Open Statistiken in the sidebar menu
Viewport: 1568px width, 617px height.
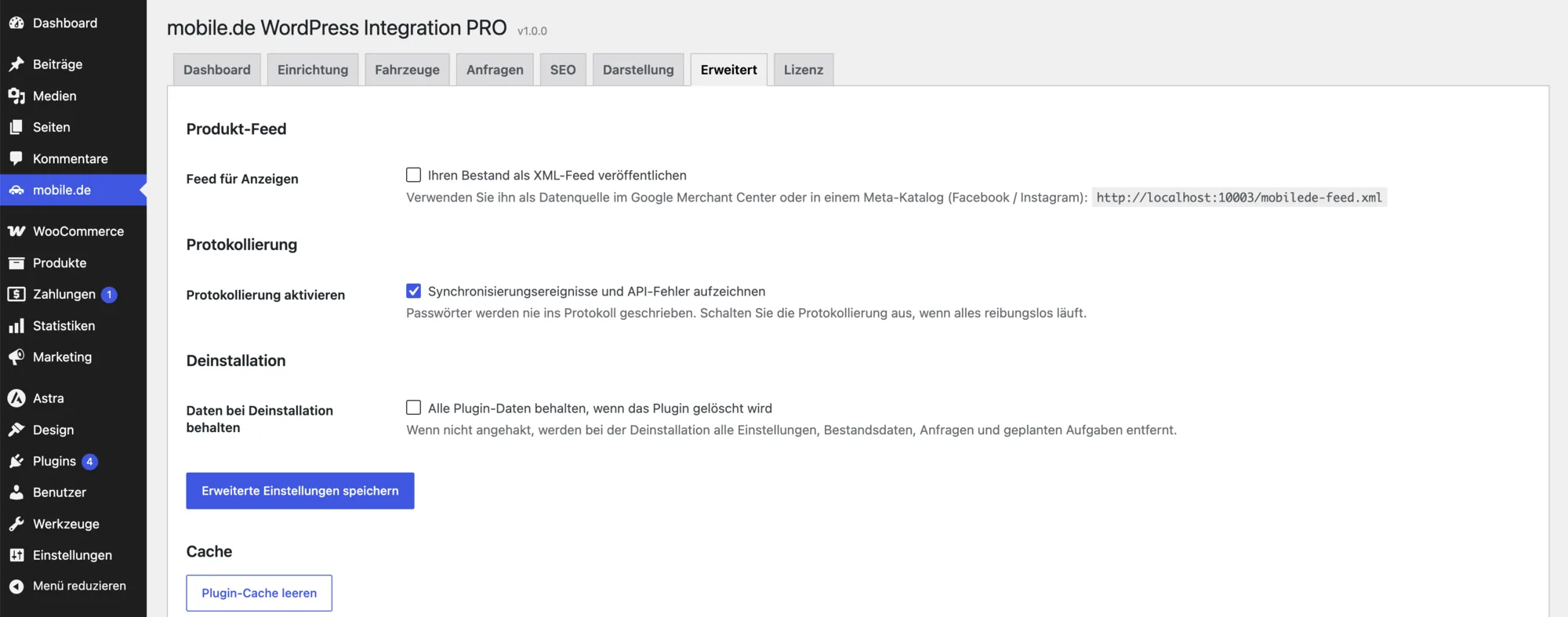pos(73,325)
